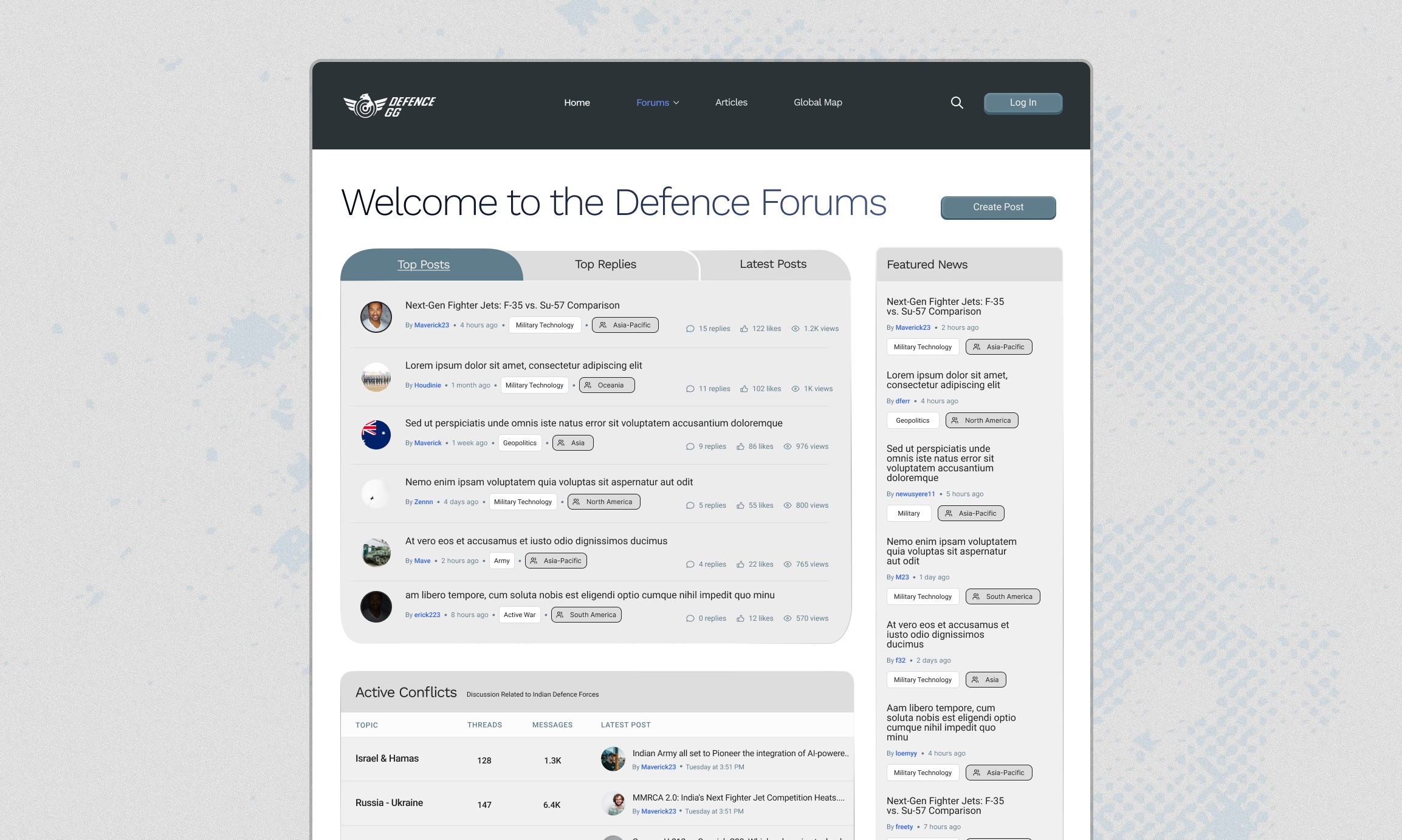Switch to Latest Posts tab

[x=772, y=264]
